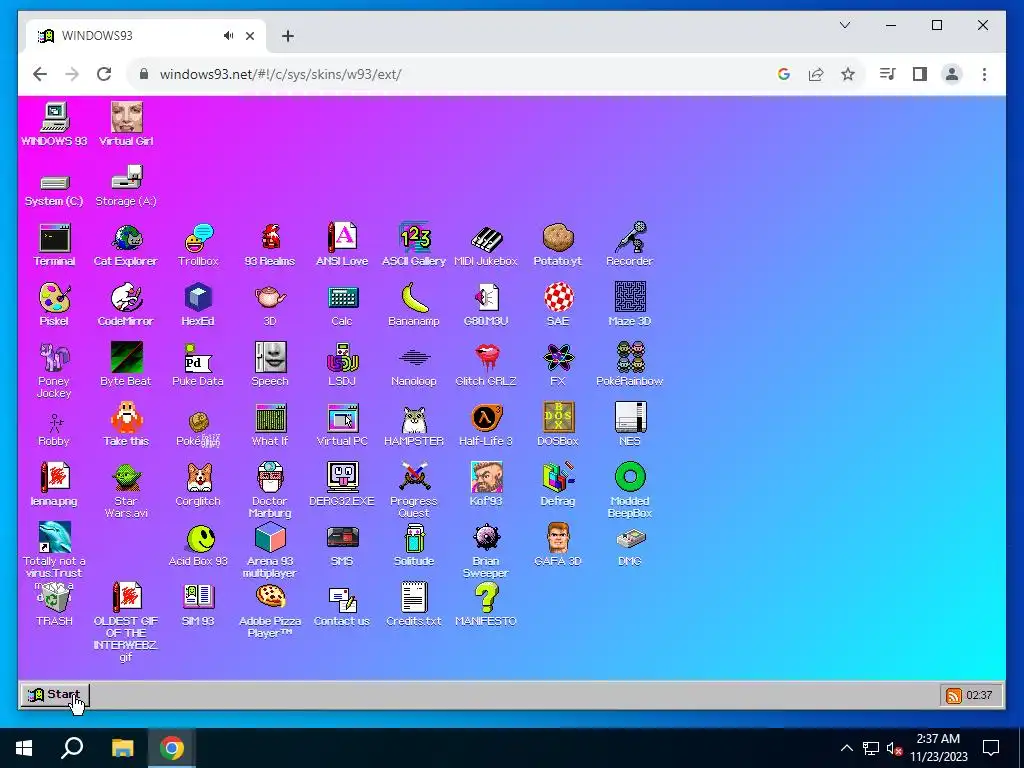
Task: Launch Corglitch corgi icon
Action: pyautogui.click(x=198, y=477)
